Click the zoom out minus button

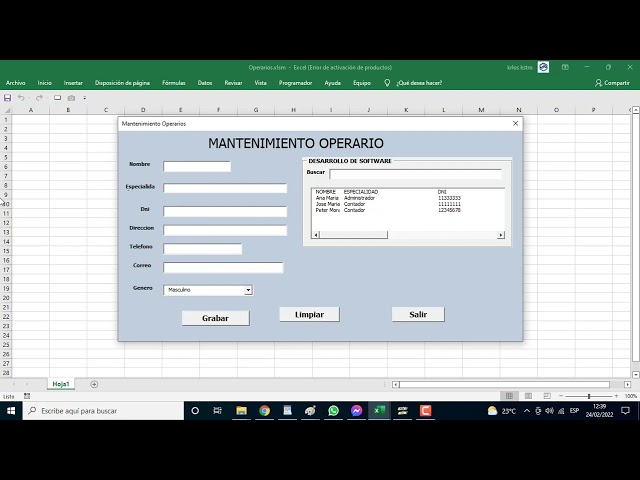561,396
